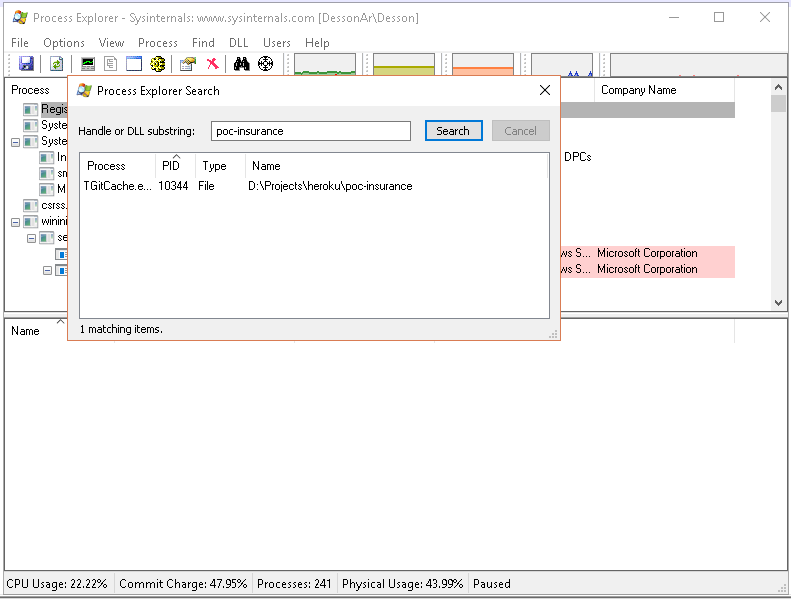Click the binoculars Find icon

click(241, 64)
